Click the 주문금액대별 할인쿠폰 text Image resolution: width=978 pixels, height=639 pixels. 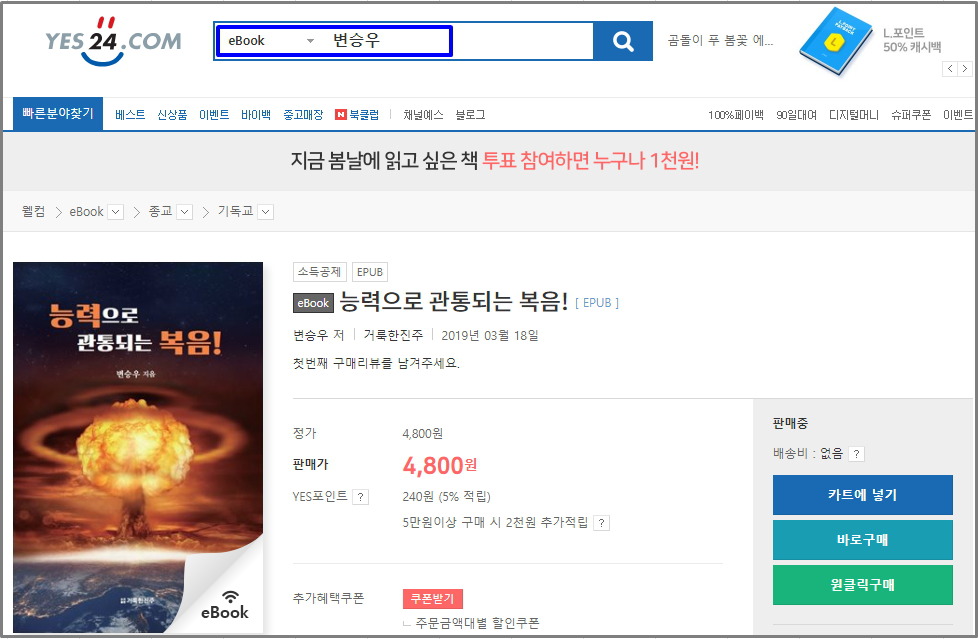tap(478, 623)
